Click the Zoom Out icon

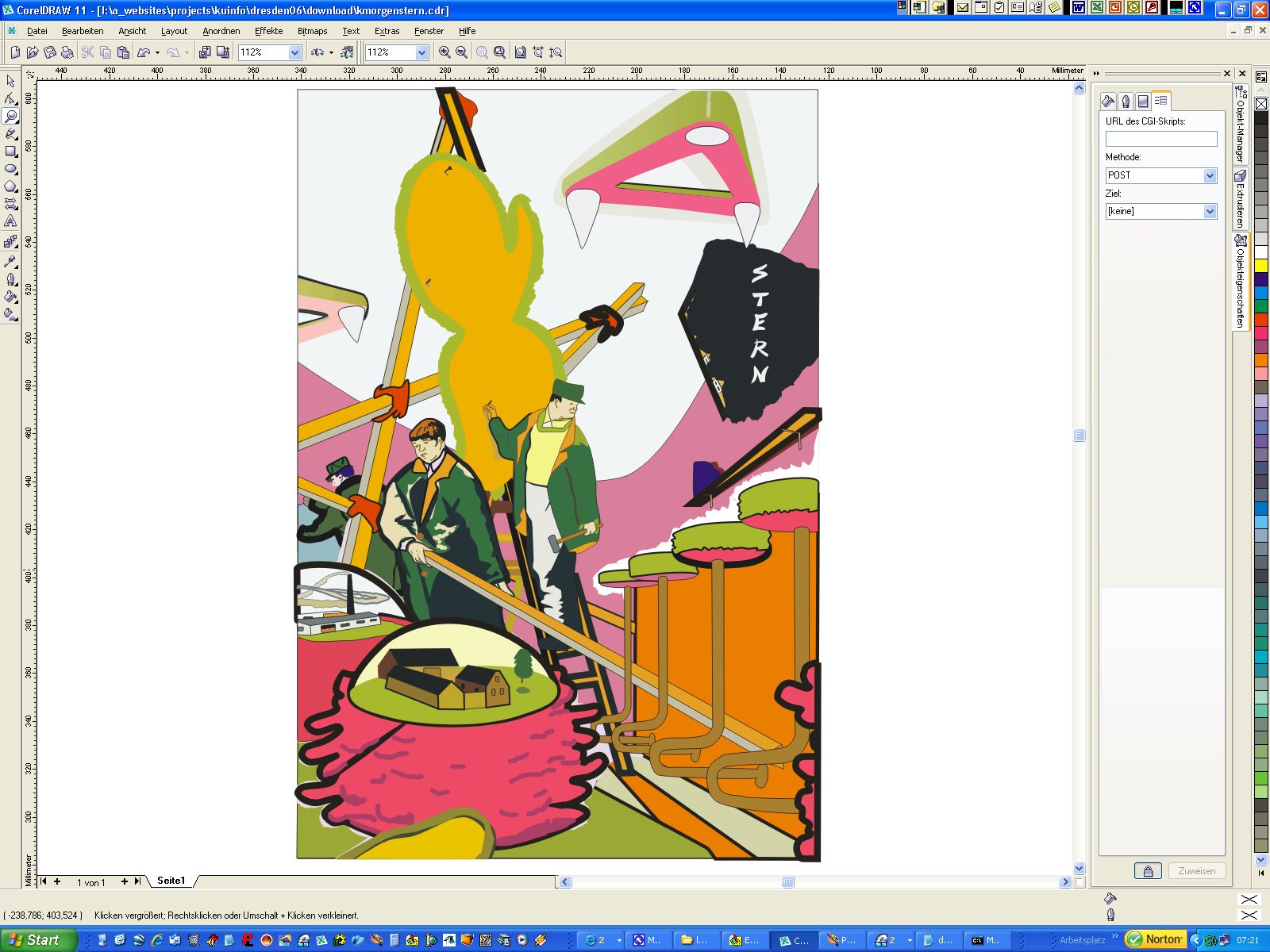click(x=461, y=52)
